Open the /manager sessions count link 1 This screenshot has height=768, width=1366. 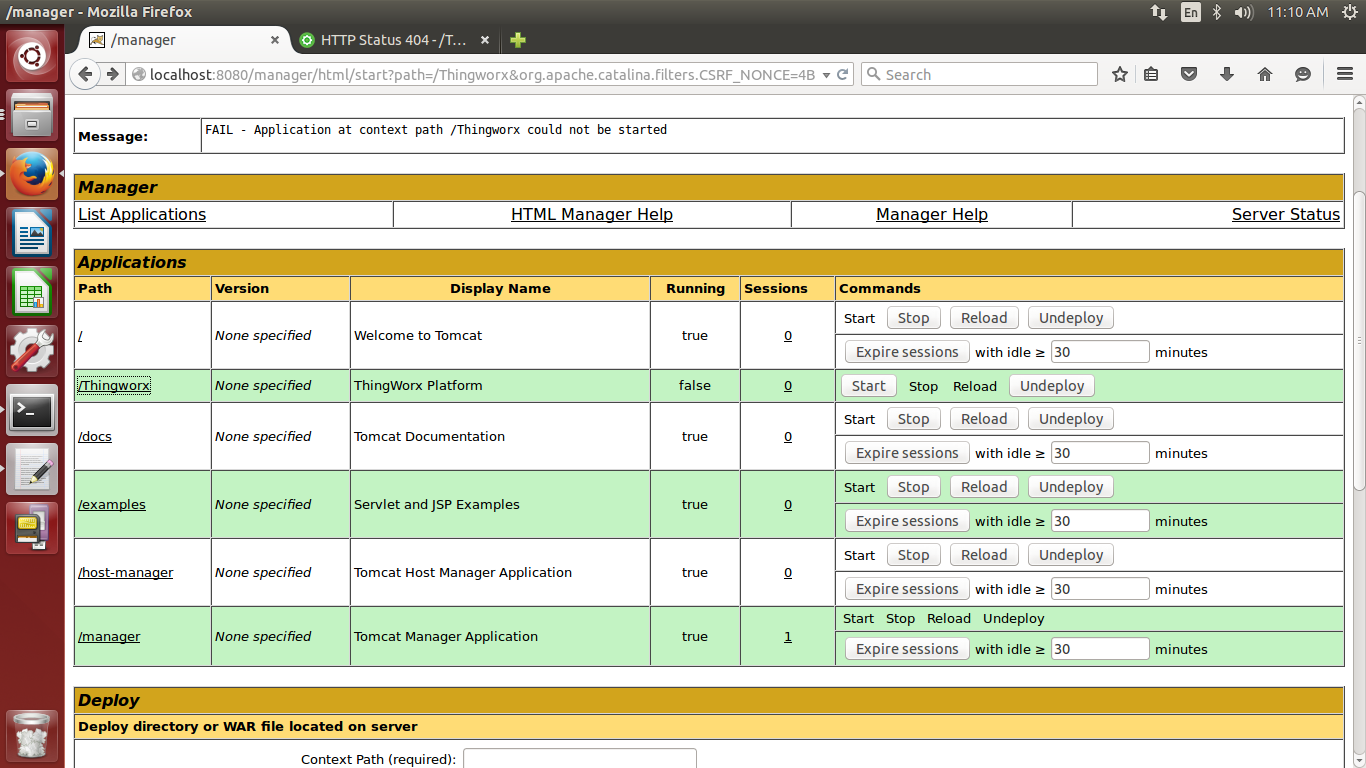pos(788,636)
